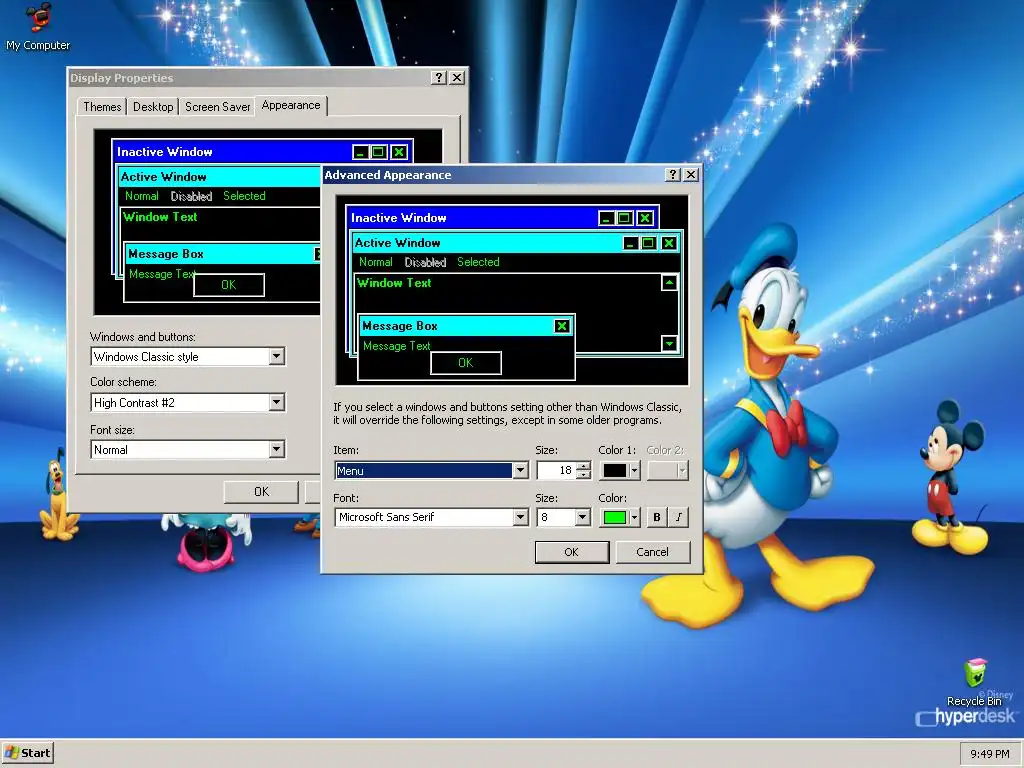Click Cancel in Advanced Appearance dialog
The width and height of the screenshot is (1024, 768).
[x=652, y=552]
